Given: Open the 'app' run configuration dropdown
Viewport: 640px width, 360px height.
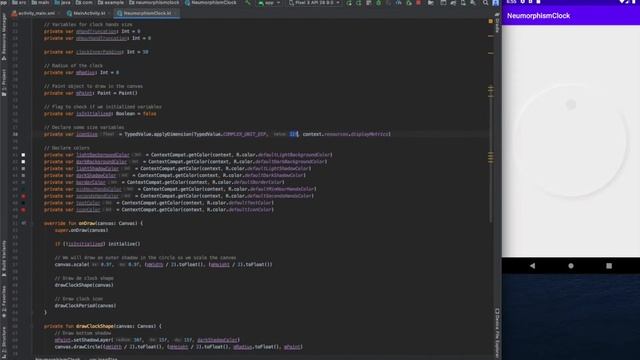Looking at the screenshot, I should tap(269, 3).
